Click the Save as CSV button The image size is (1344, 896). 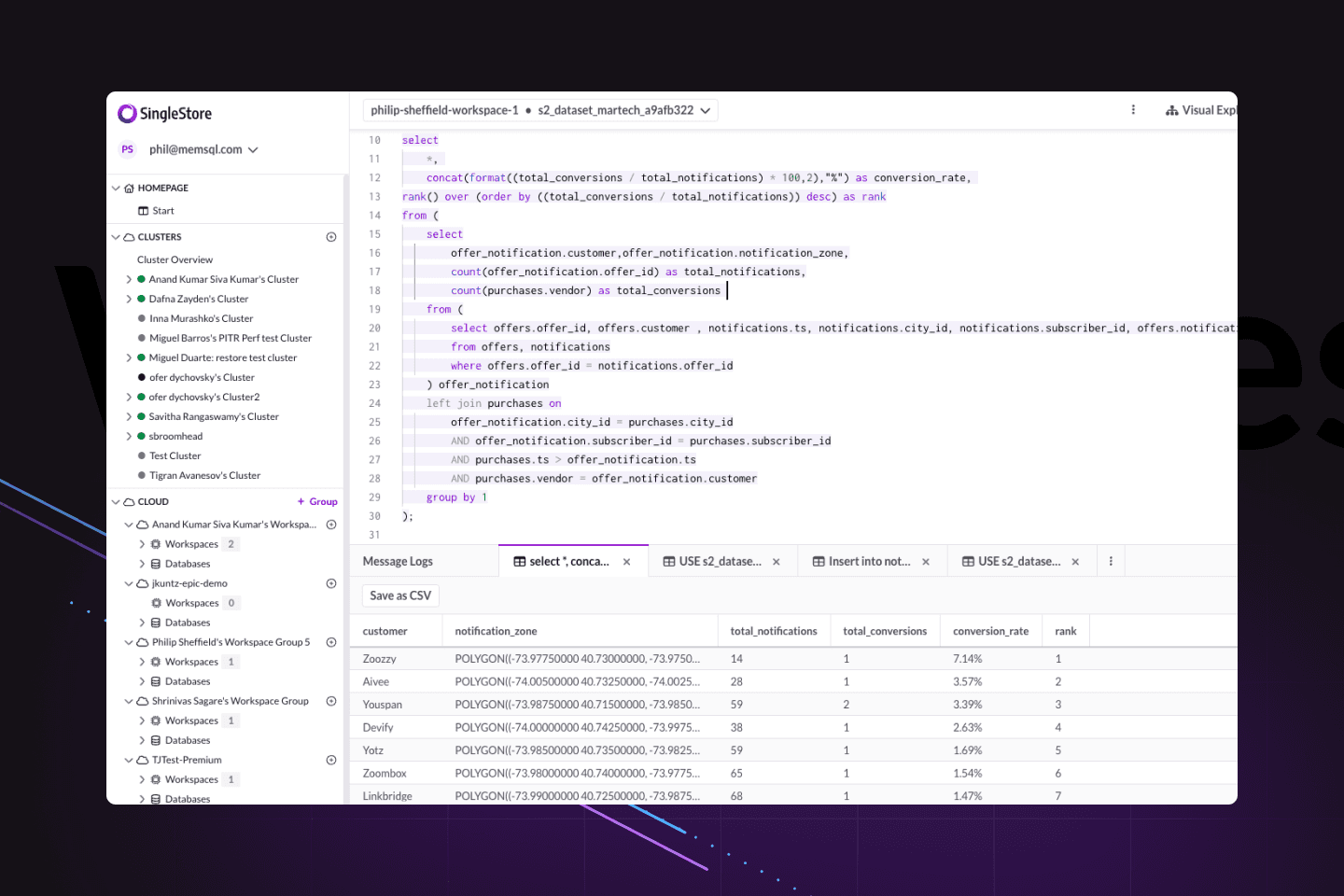tap(400, 595)
